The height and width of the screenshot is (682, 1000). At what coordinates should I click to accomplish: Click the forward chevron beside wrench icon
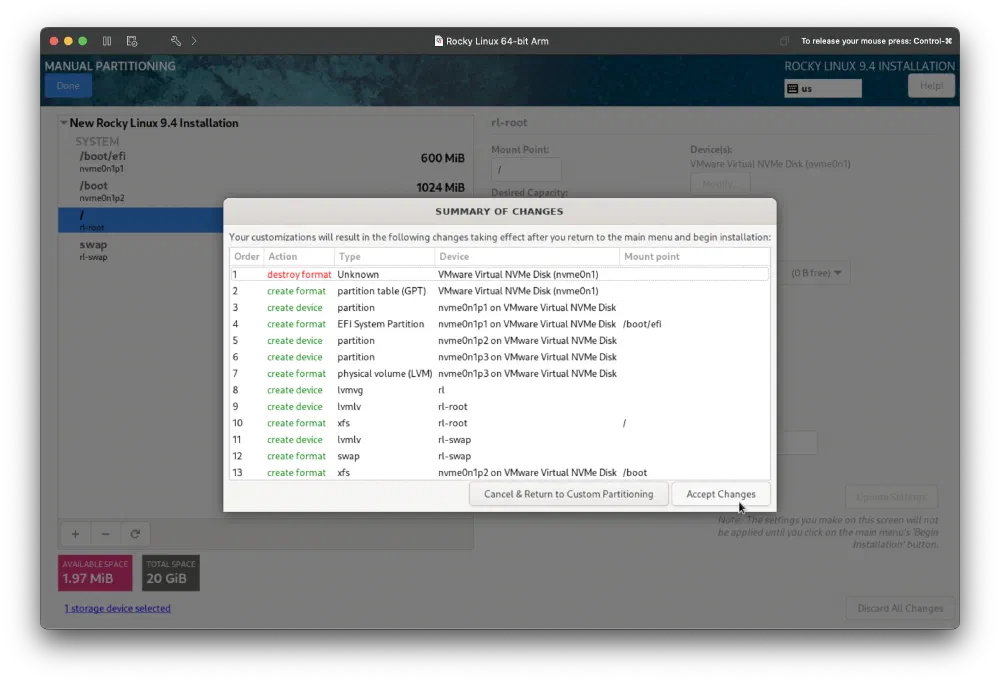coord(194,41)
